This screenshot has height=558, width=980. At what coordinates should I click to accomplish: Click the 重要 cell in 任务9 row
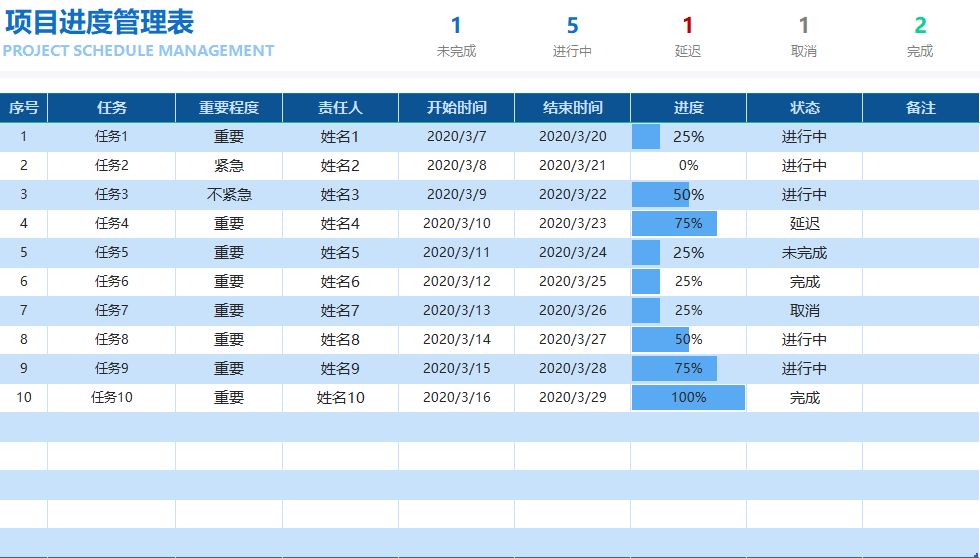pyautogui.click(x=229, y=368)
